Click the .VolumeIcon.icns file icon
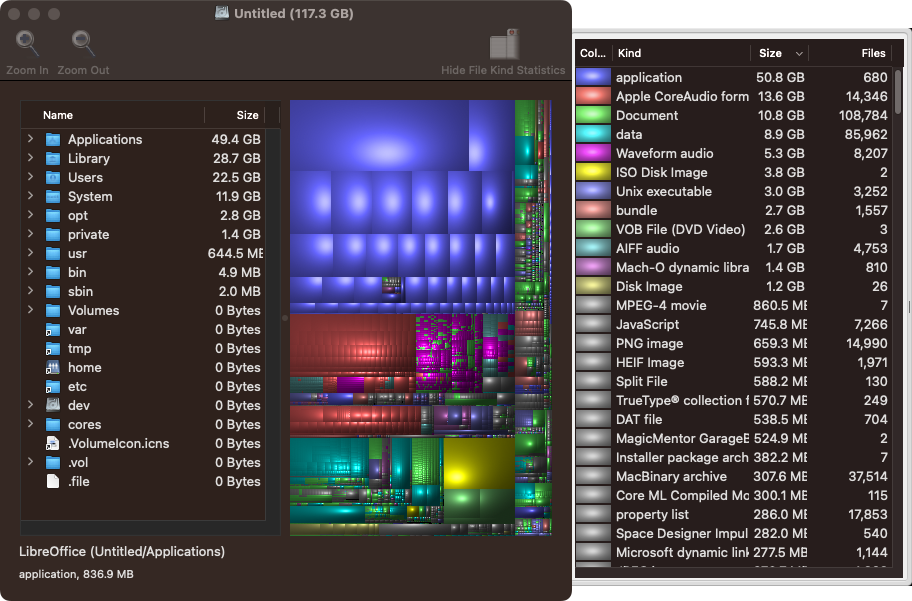This screenshot has height=601, width=912. [55, 443]
